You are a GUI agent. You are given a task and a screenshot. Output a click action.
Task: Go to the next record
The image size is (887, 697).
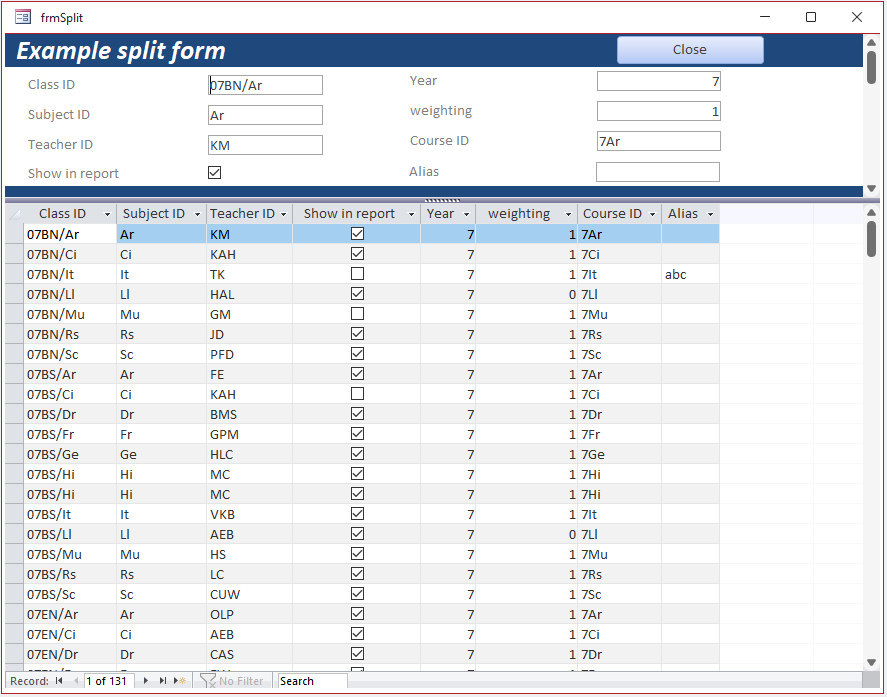click(x=146, y=681)
